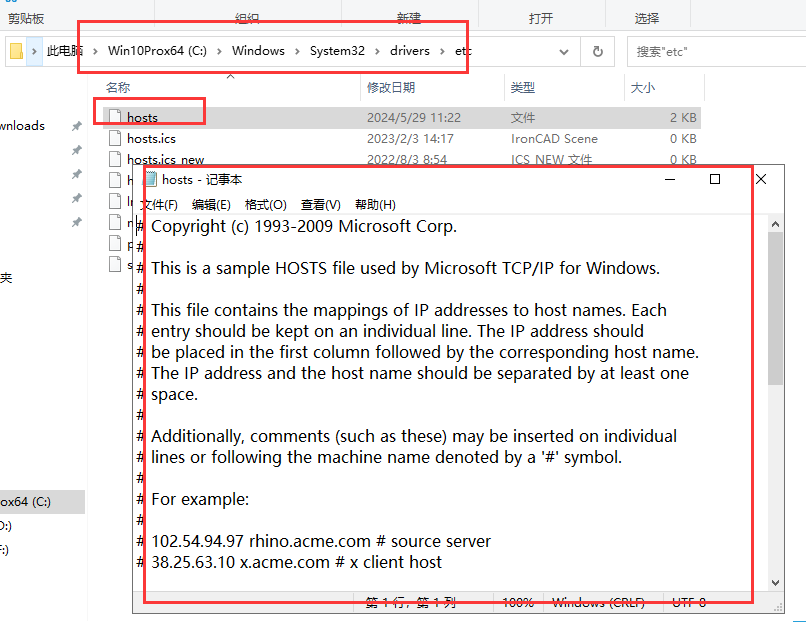
Task: Refresh the etc folder view
Action: (x=597, y=51)
